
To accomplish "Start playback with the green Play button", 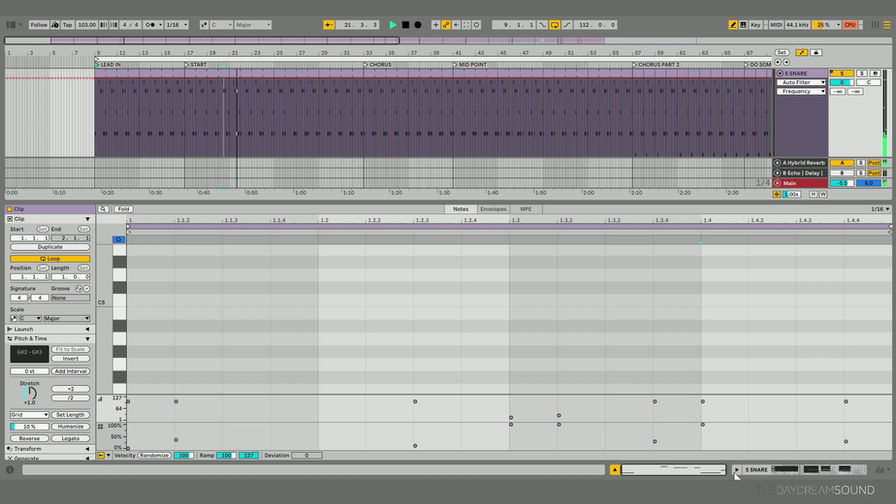I will pyautogui.click(x=393, y=25).
